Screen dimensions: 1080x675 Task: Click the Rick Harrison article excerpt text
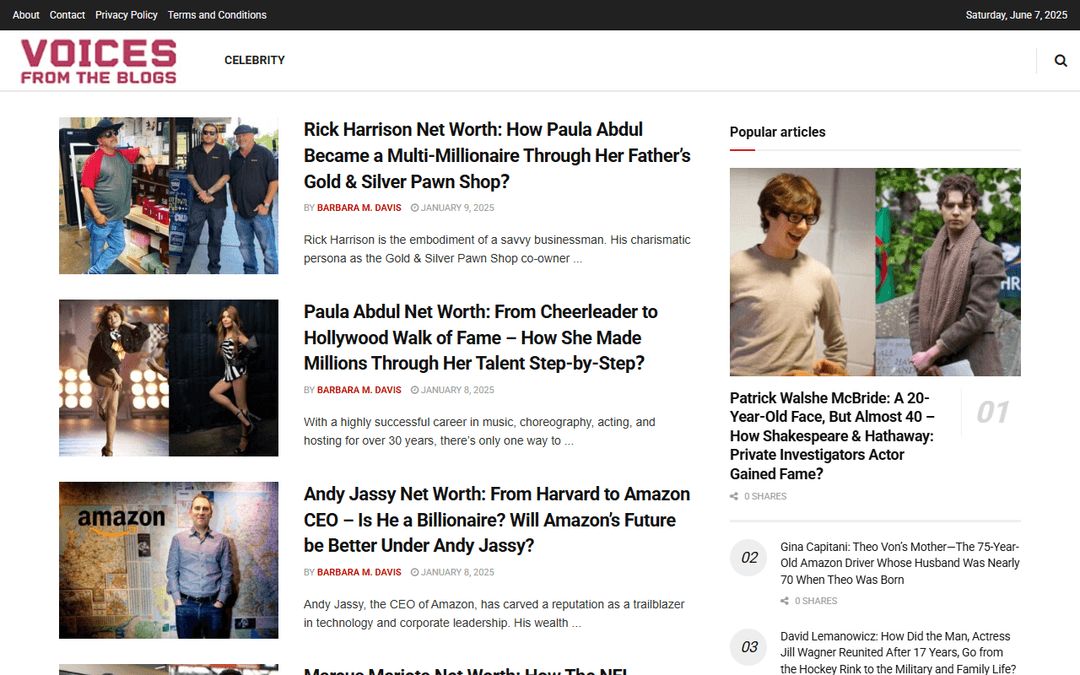[497, 249]
